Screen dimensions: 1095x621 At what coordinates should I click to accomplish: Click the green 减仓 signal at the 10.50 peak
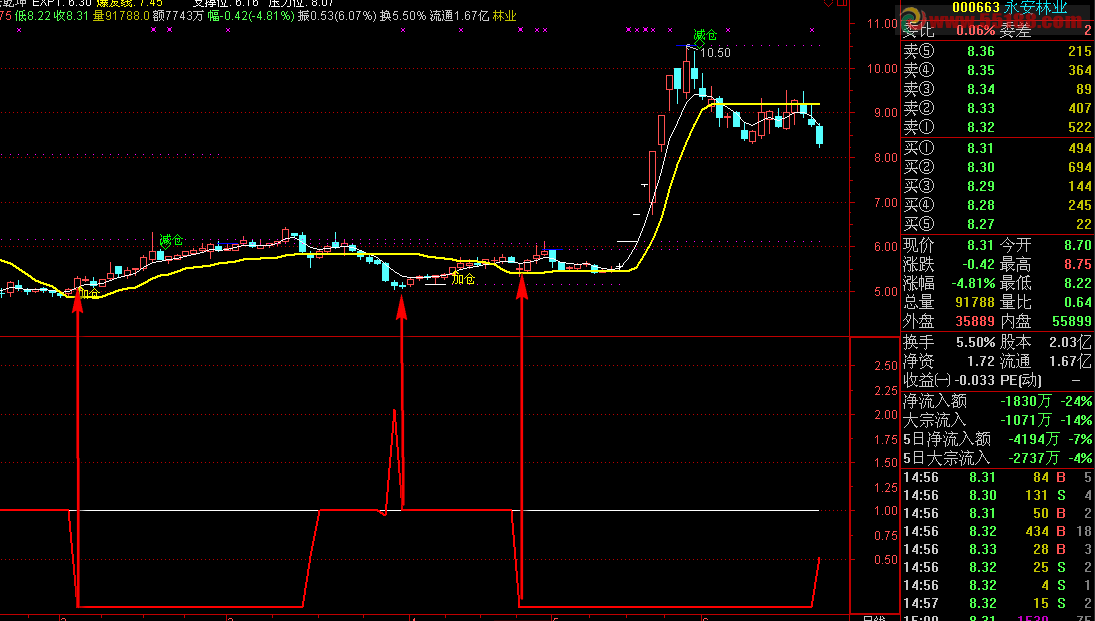click(705, 35)
